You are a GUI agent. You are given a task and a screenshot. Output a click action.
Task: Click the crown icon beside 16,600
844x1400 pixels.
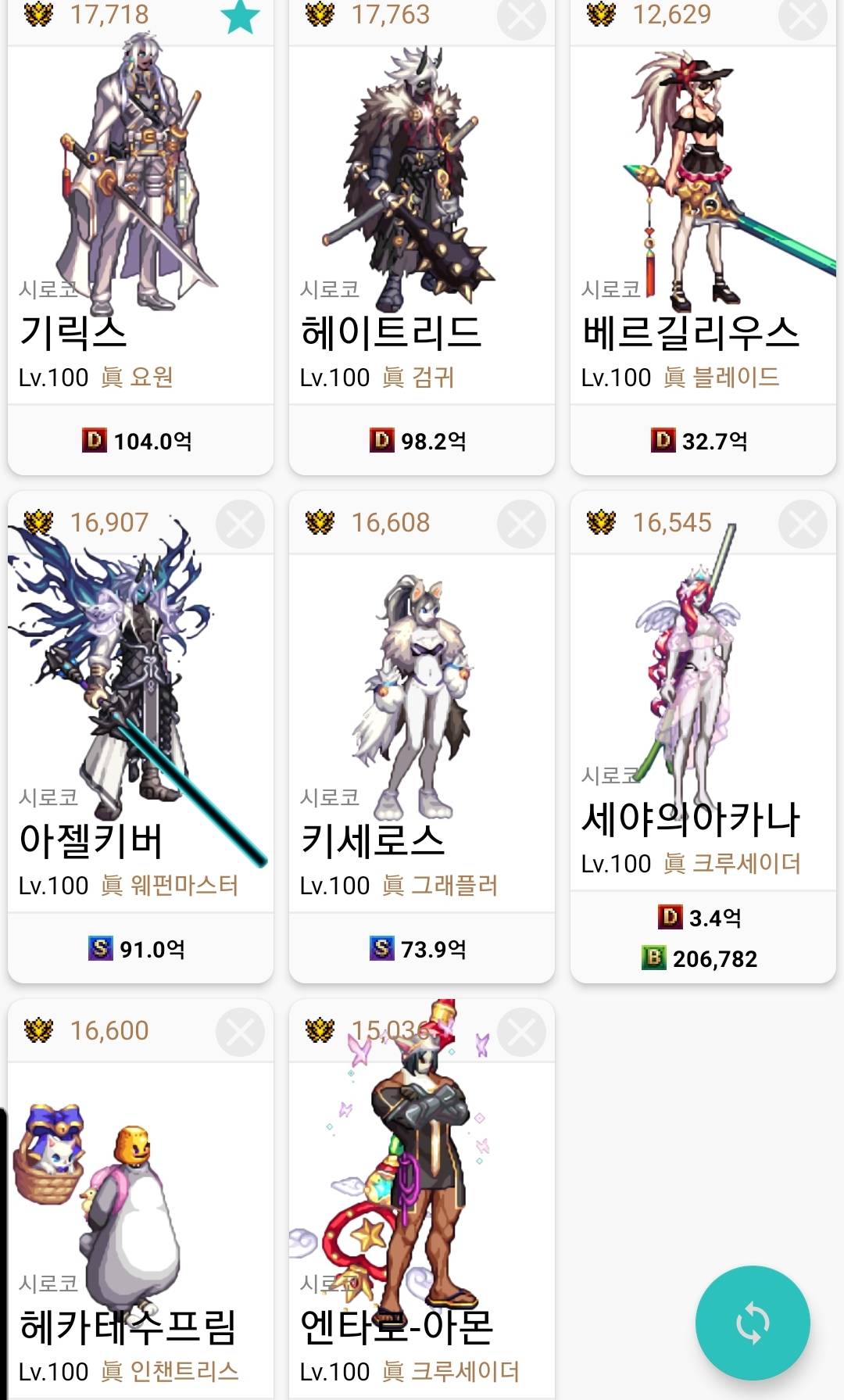pos(38,1030)
